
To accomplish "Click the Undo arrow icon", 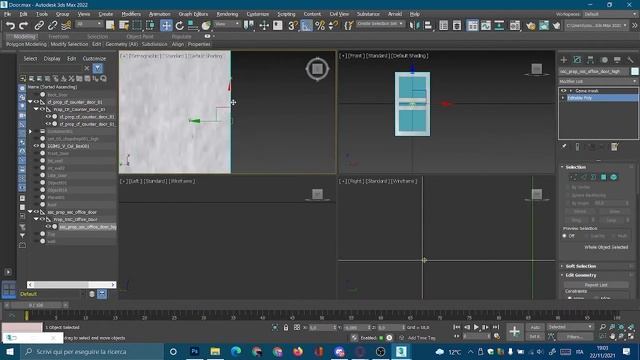I will 10,26.
